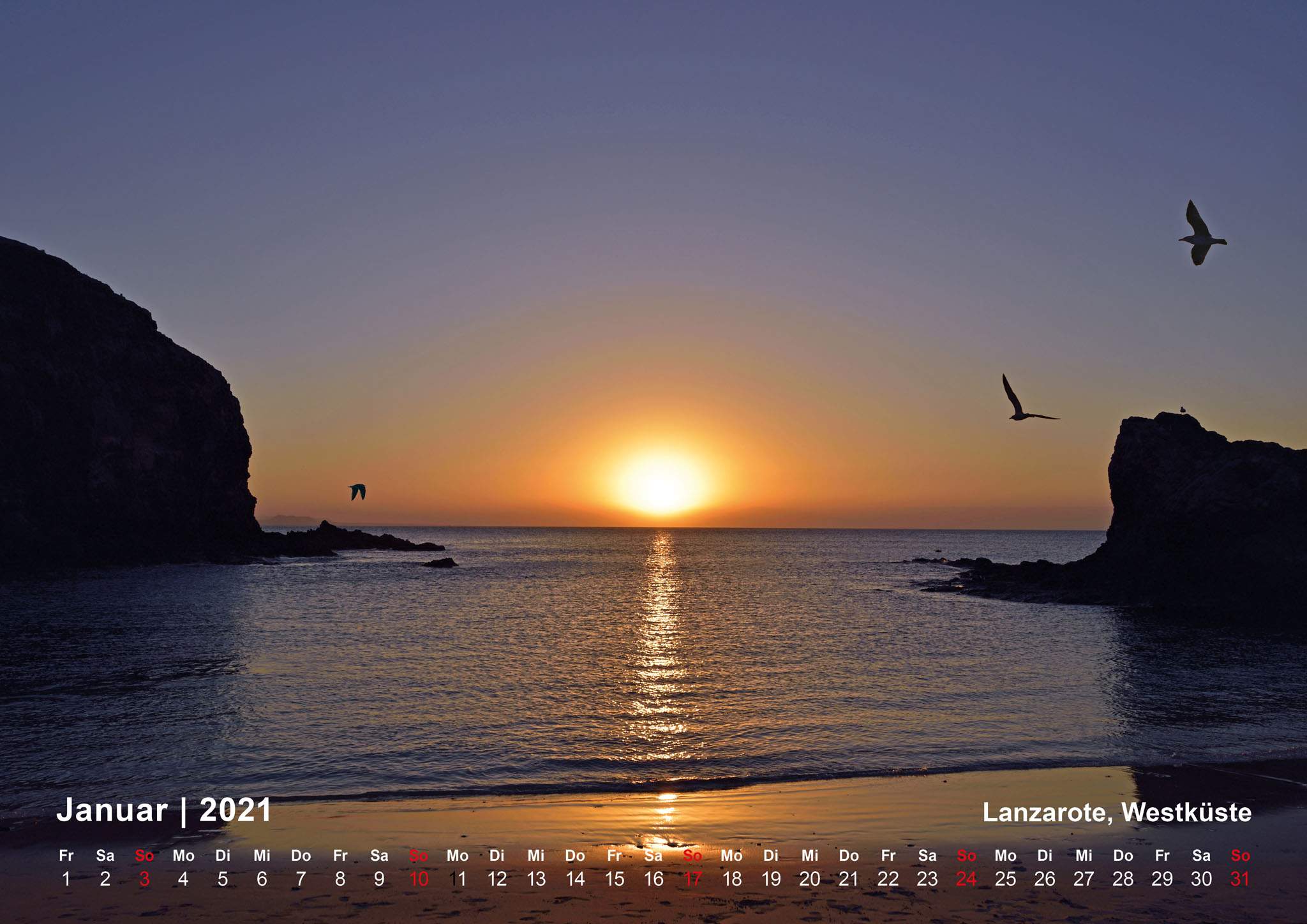This screenshot has height=924, width=1307.
Task: Select date 9 in the calendar
Action: (379, 879)
